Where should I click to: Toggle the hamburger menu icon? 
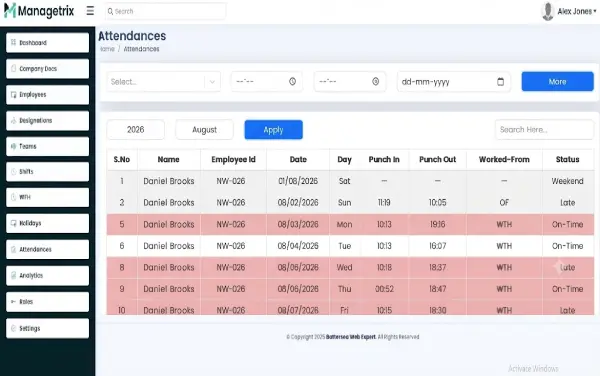coord(90,11)
